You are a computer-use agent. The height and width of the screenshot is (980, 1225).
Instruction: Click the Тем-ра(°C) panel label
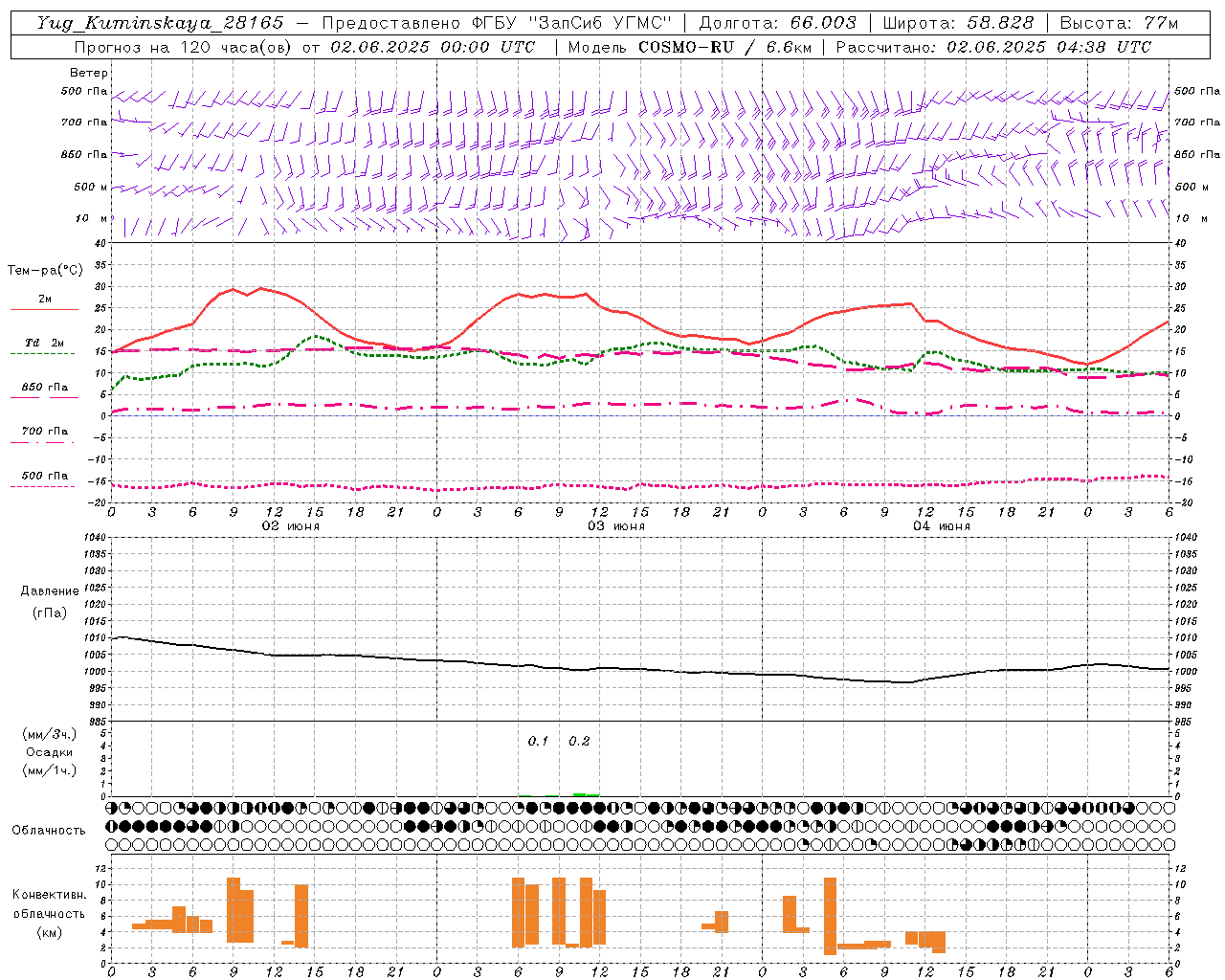pos(45,271)
